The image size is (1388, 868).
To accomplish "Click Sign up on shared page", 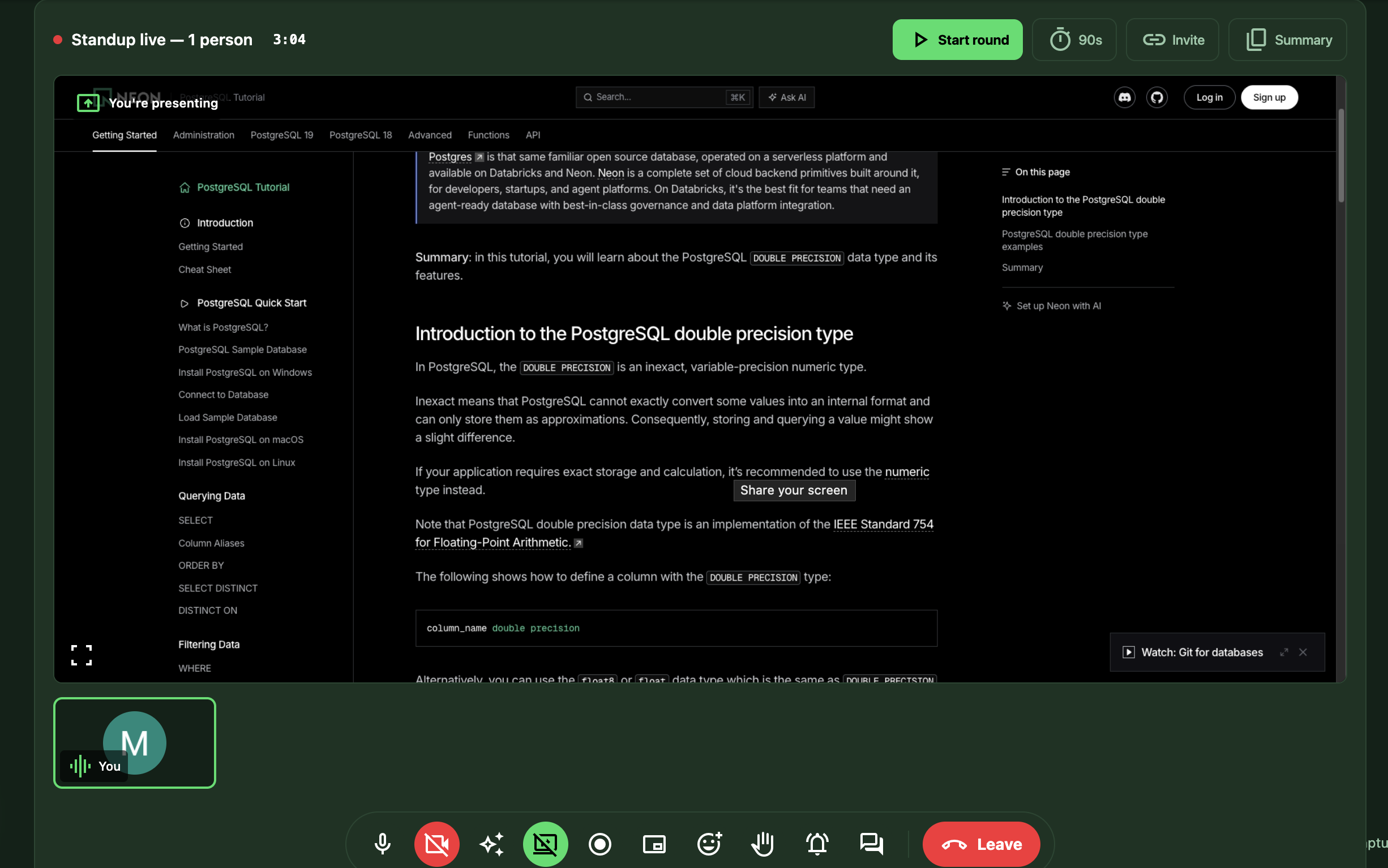I will pyautogui.click(x=1269, y=97).
